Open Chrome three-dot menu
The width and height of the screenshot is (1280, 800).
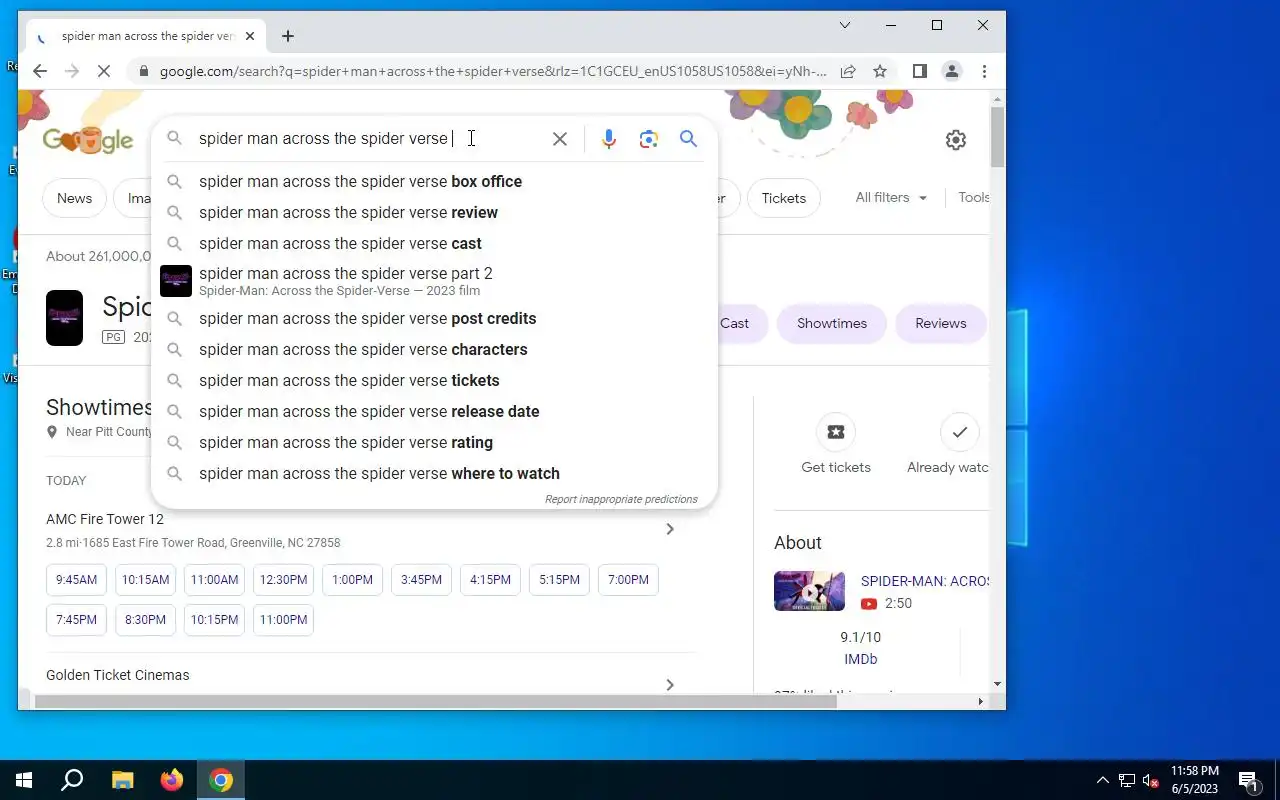tap(984, 71)
